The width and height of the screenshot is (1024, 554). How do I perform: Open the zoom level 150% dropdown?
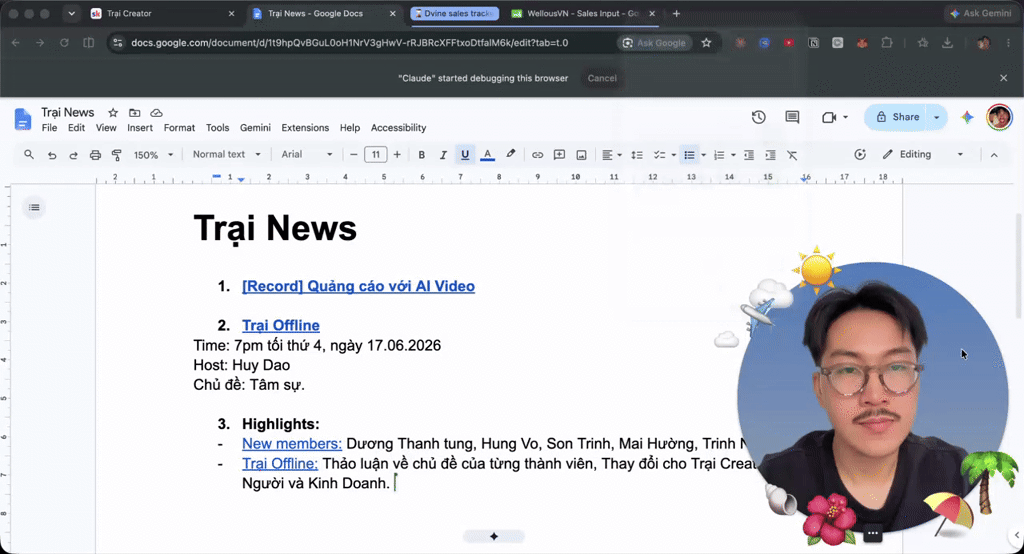(x=153, y=155)
